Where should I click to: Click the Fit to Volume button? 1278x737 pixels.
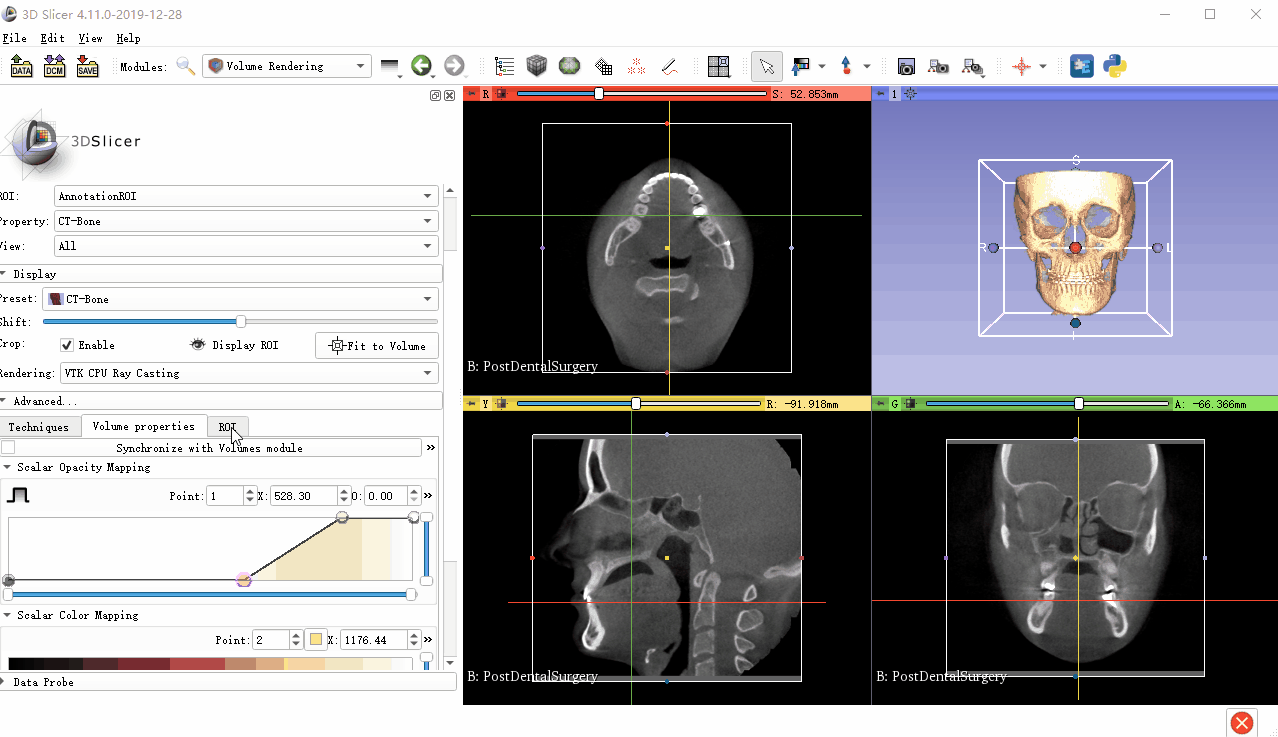point(377,346)
